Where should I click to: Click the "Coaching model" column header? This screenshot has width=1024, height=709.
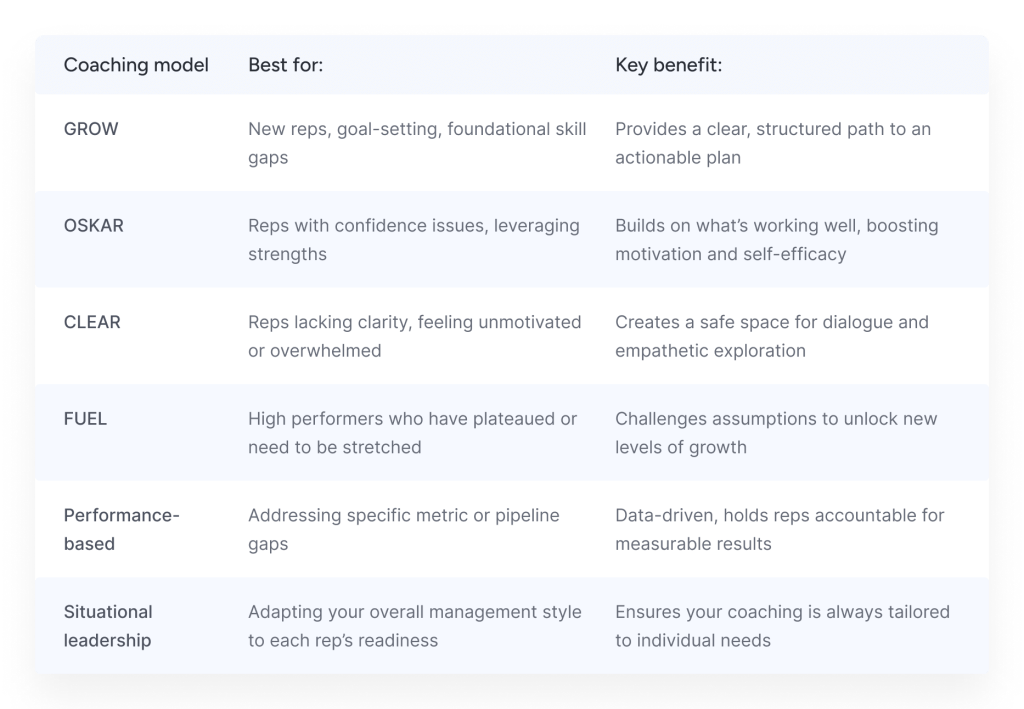[136, 66]
